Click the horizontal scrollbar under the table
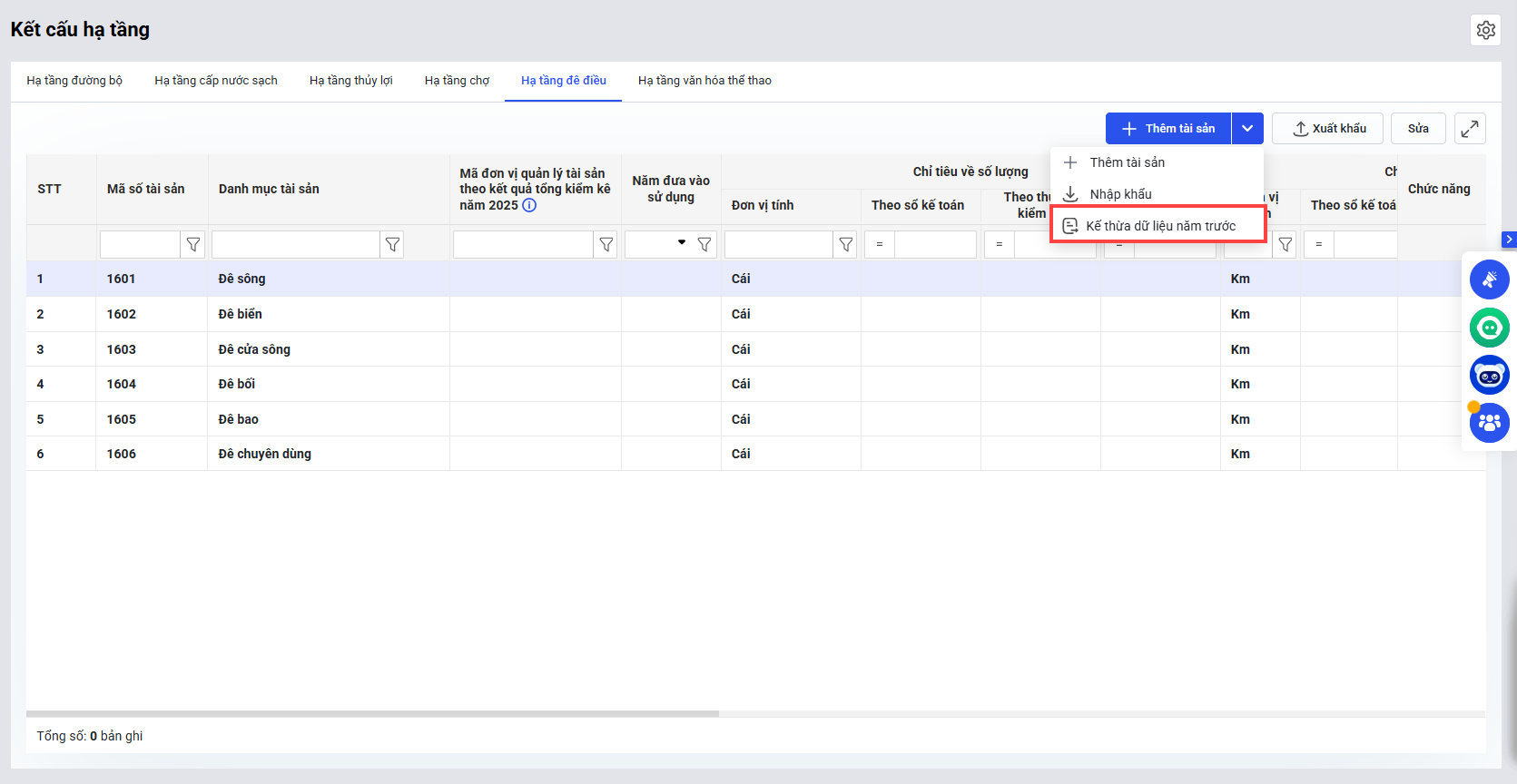The image size is (1517, 784). click(x=372, y=714)
